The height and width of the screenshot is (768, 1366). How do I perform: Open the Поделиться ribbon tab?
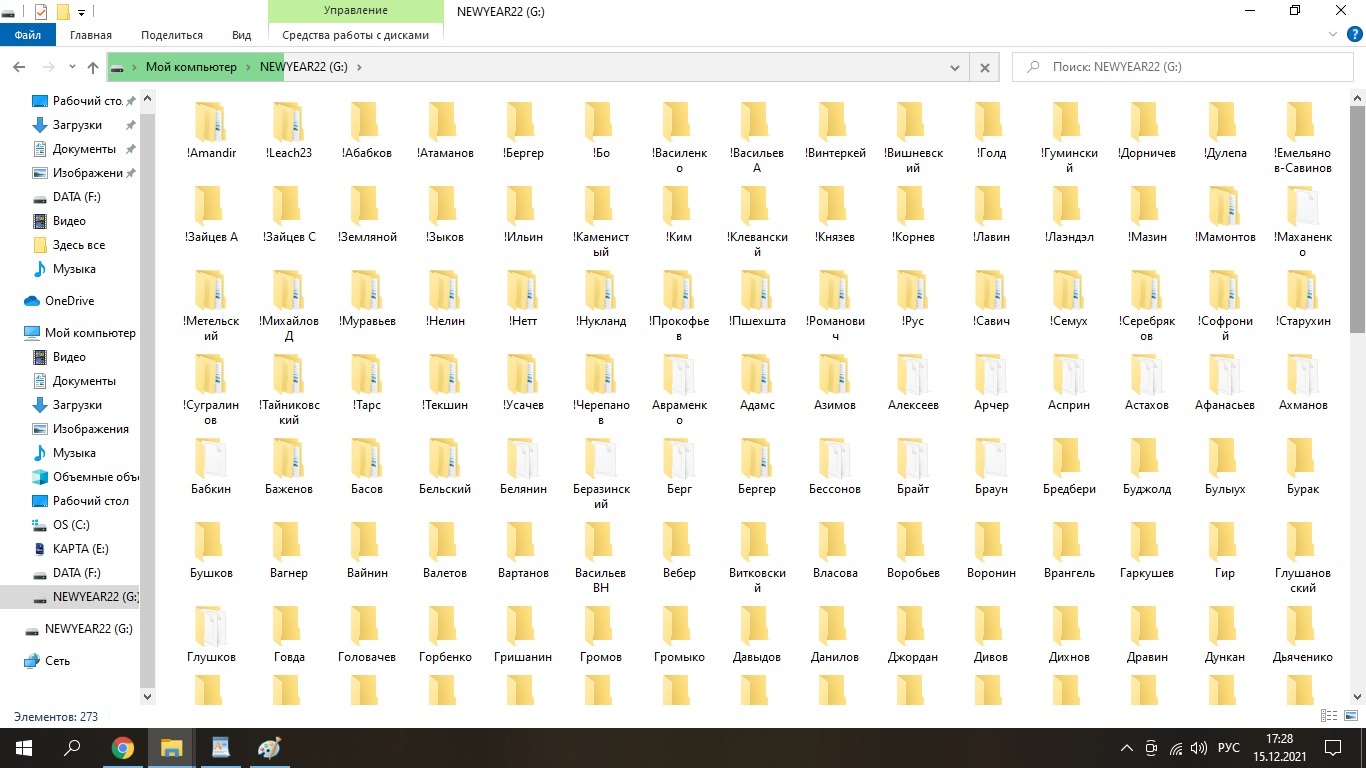[x=172, y=35]
